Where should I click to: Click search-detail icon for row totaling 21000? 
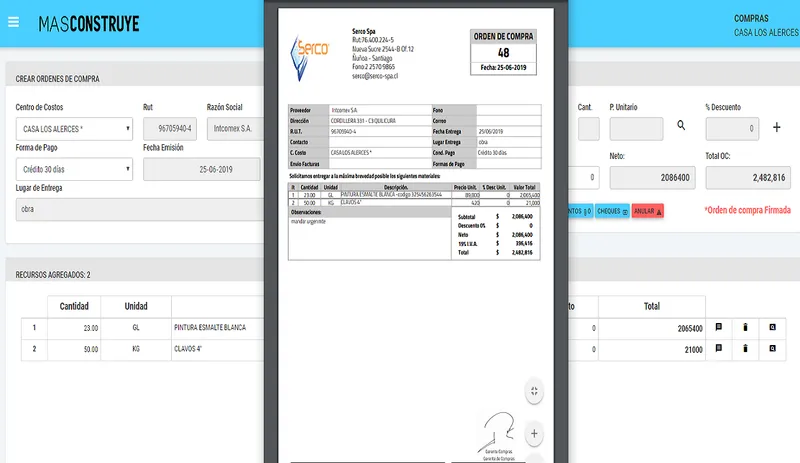click(772, 349)
